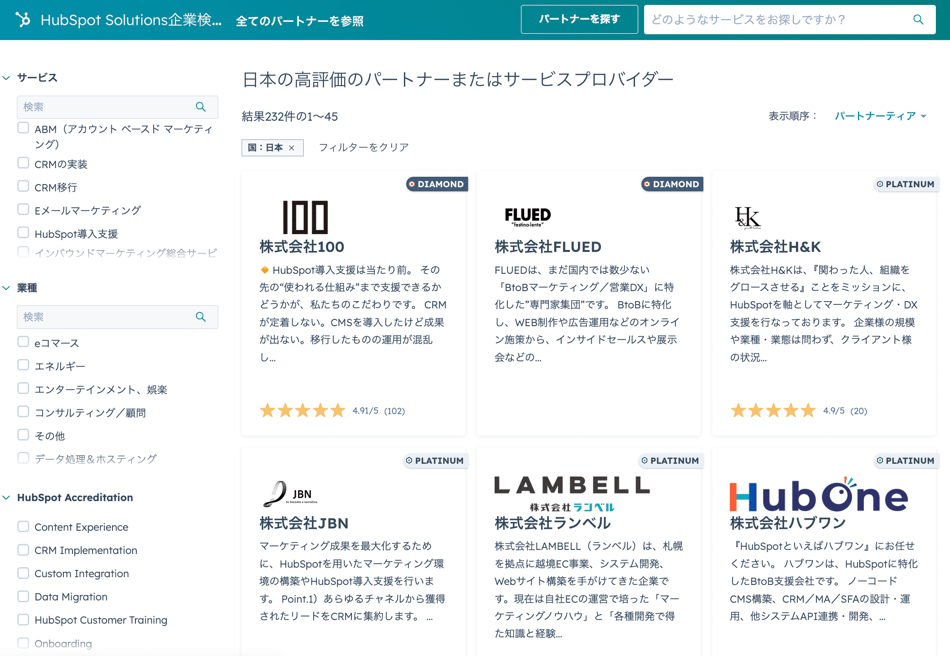Check the エネルギー checkbox
Image resolution: width=950 pixels, height=656 pixels.
pos(23,365)
